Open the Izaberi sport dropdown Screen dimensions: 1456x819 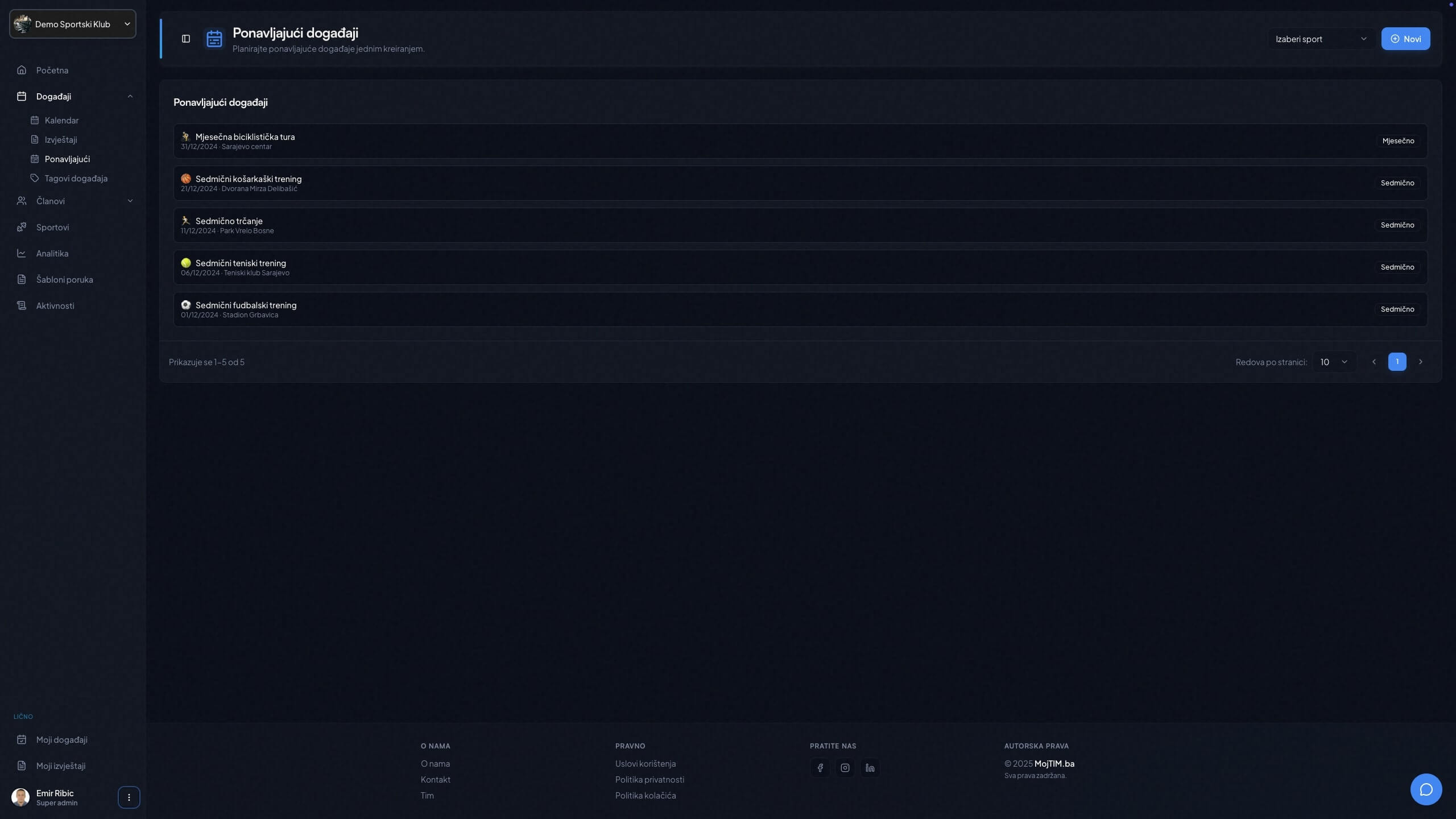[x=1321, y=39]
